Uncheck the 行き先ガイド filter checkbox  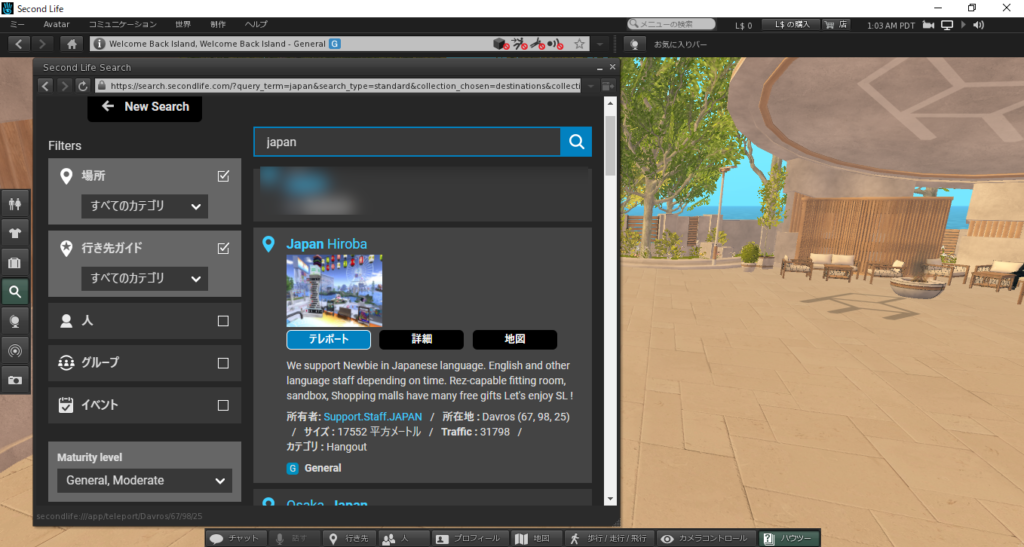pyautogui.click(x=223, y=248)
